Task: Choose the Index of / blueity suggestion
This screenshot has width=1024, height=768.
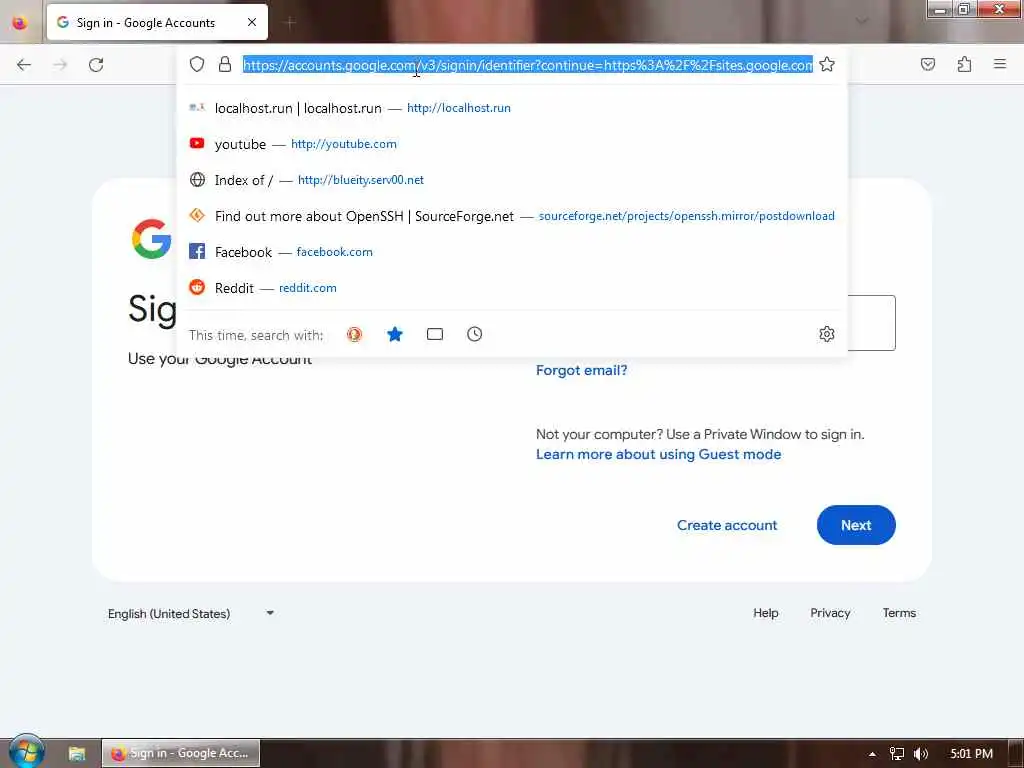Action: coord(512,180)
